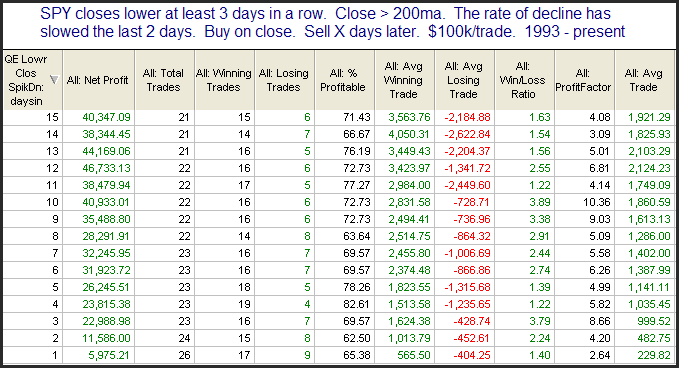Screen dimensions: 679x368
Task: Click net profit cell 28,291.91
Action: [107, 236]
